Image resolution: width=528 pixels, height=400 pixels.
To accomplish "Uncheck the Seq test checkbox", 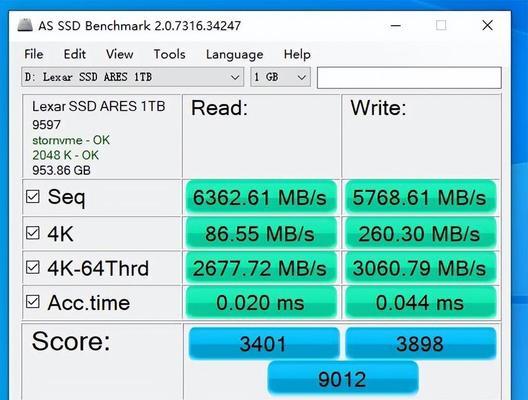I will [33, 197].
